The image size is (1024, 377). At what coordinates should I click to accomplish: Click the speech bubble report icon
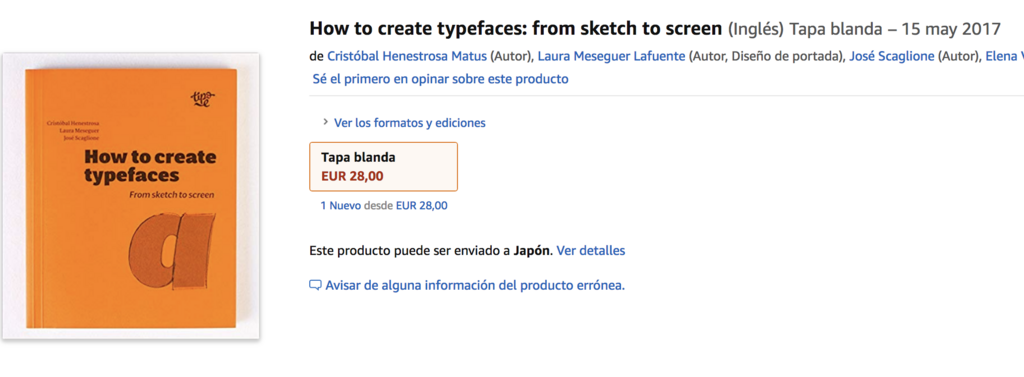(x=315, y=286)
